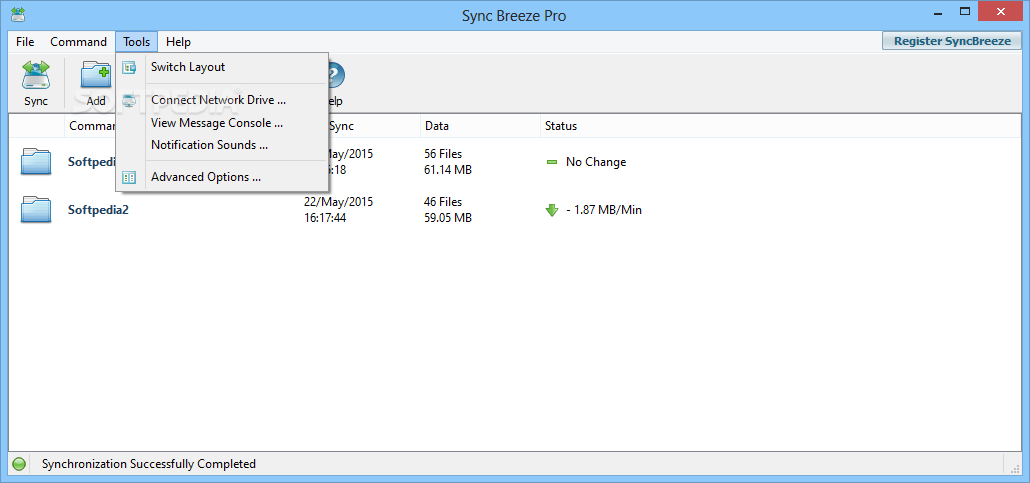Image resolution: width=1030 pixels, height=483 pixels.
Task: Select the Softpedia2 command name
Action: [x=98, y=210]
